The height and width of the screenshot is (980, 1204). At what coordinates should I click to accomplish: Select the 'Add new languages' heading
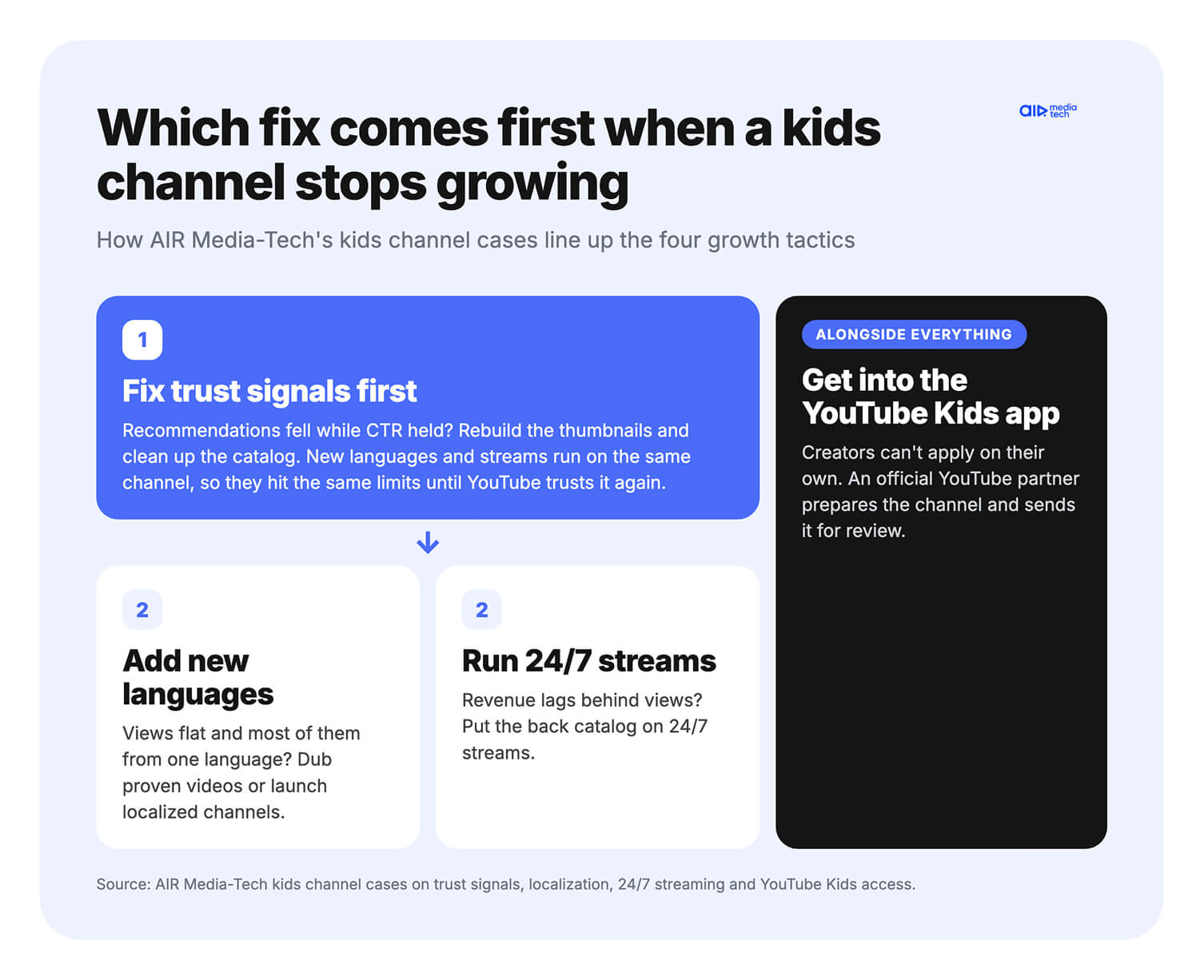pyautogui.click(x=198, y=677)
